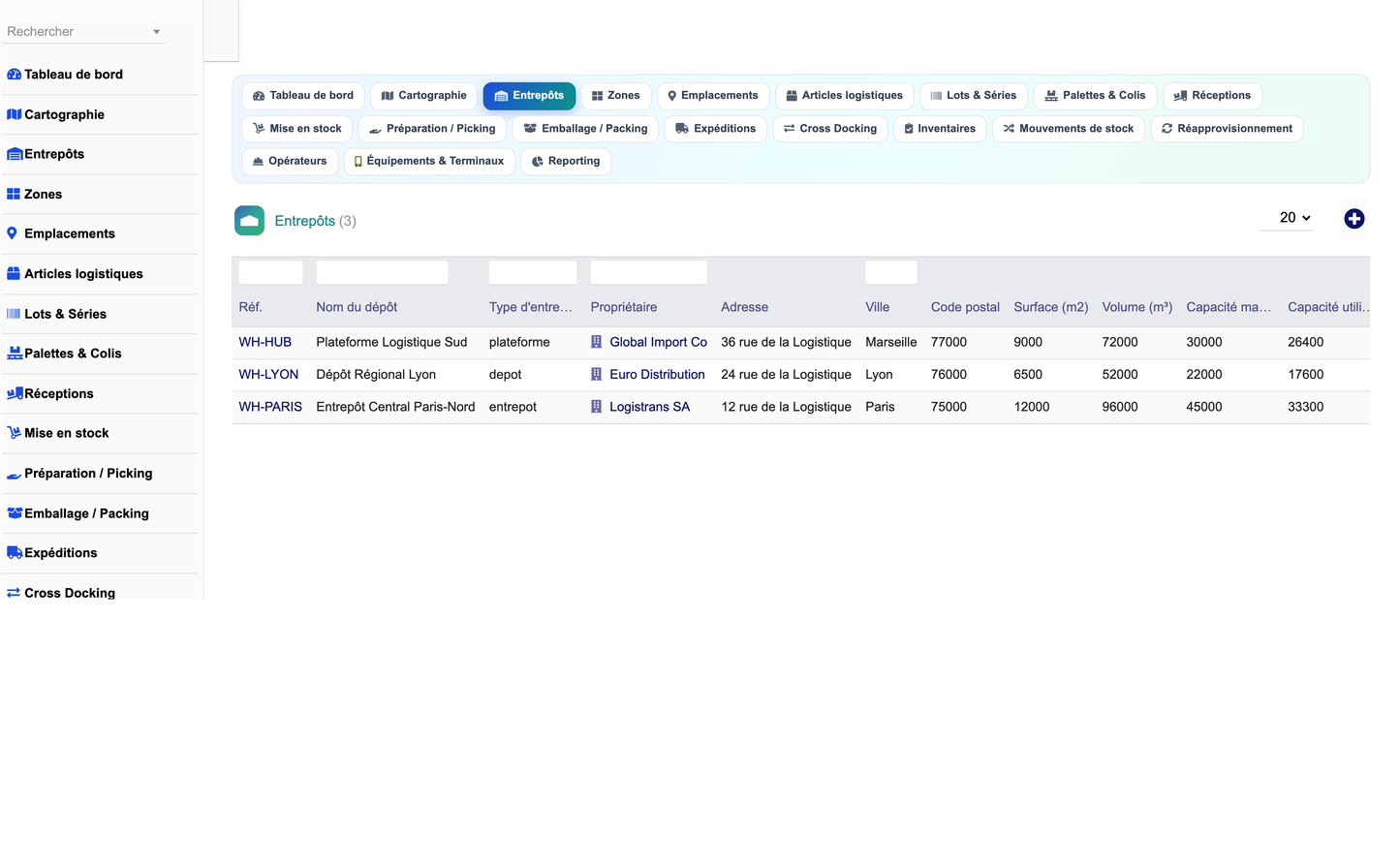Open the Rechercher search dropdown
This screenshot has width=1400, height=866.
coord(83,32)
